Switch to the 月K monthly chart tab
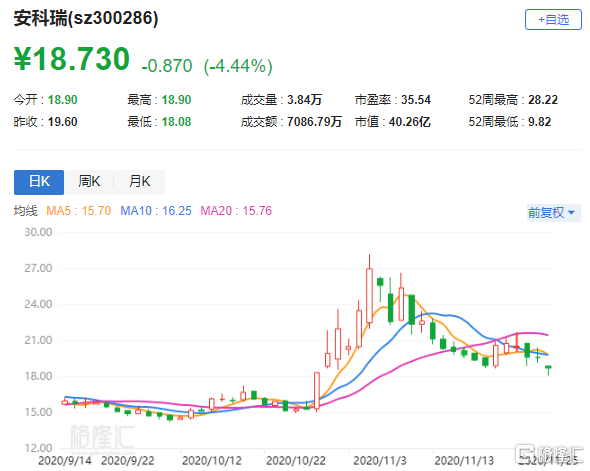This screenshot has width=590, height=471. point(139,182)
